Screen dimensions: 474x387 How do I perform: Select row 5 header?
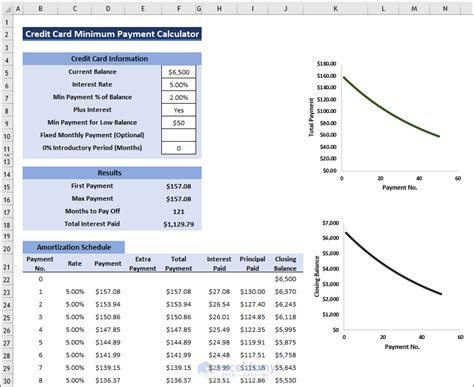coord(7,72)
